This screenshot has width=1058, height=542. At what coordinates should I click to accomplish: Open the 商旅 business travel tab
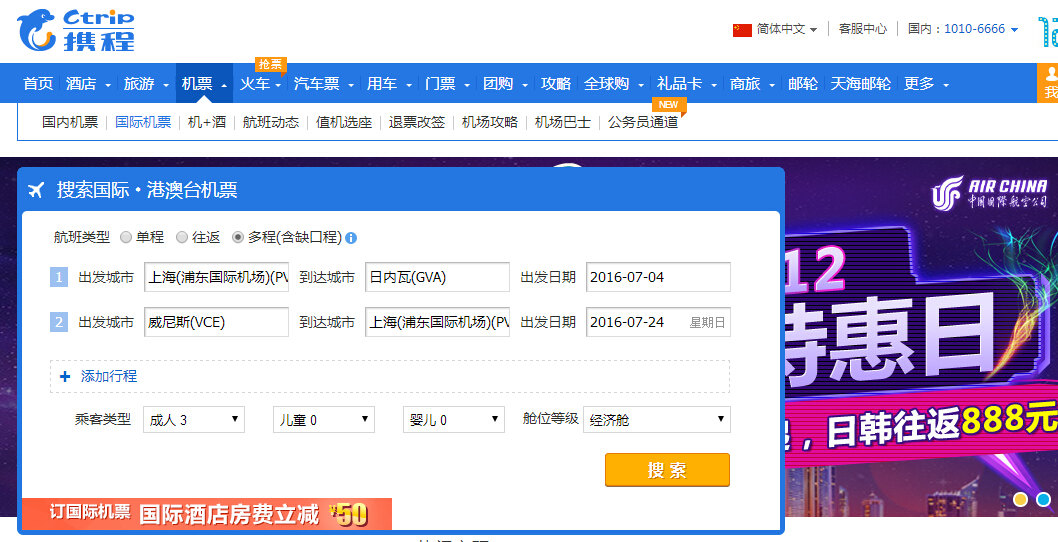745,84
